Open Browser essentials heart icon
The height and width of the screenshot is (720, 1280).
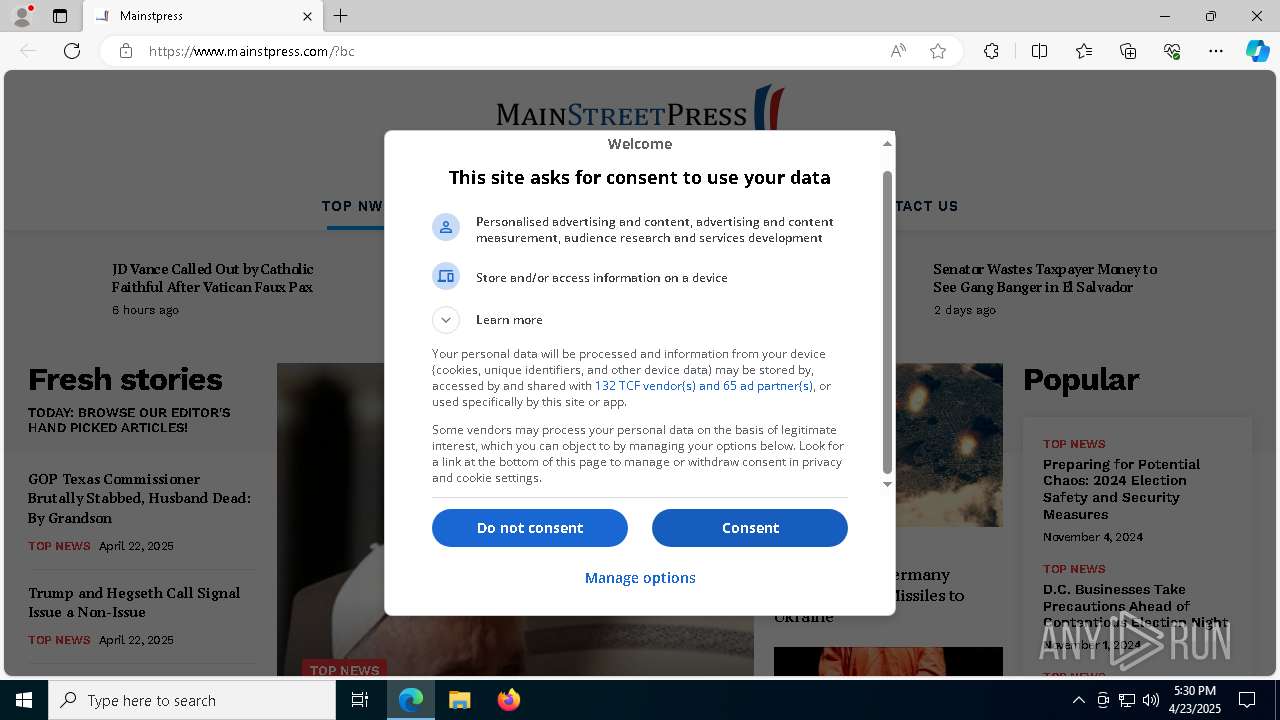pyautogui.click(x=1172, y=51)
